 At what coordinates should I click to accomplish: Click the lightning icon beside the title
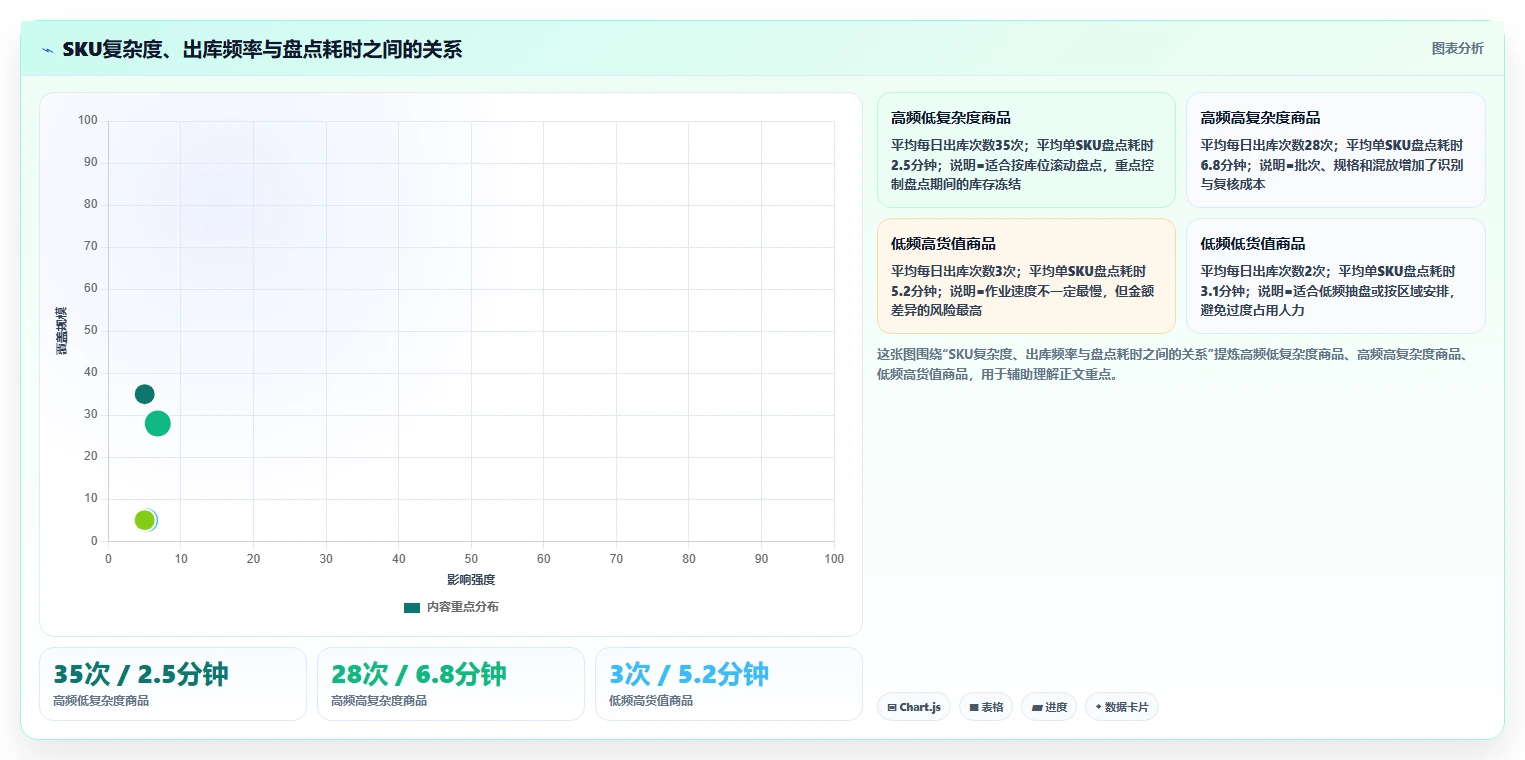[x=47, y=49]
